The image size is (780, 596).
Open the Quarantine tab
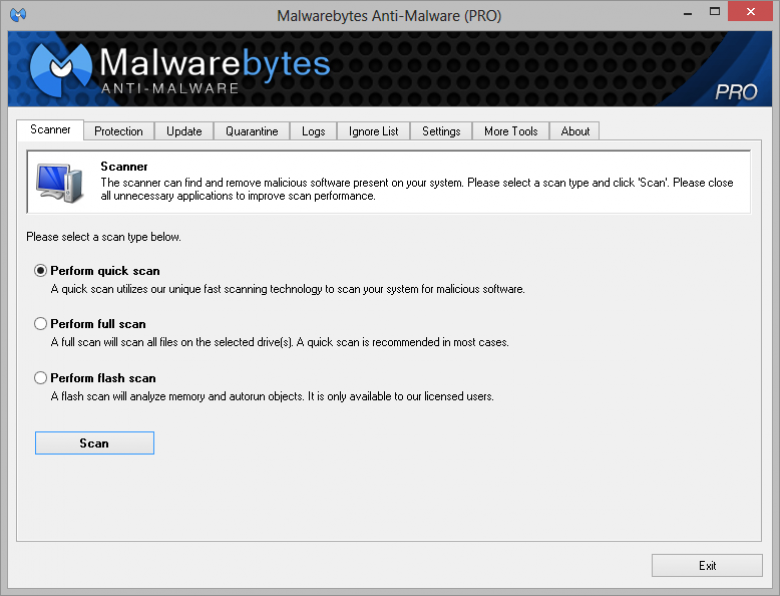coord(252,131)
